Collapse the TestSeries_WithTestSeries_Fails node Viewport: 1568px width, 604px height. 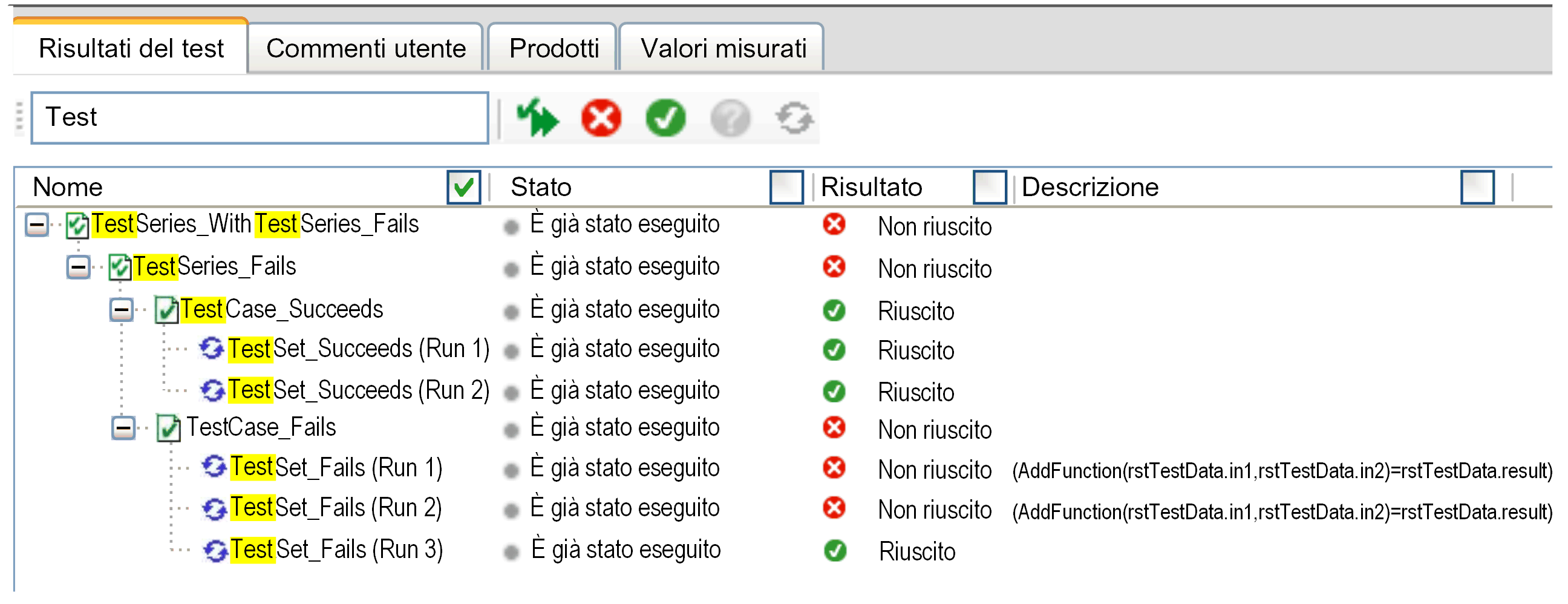tap(36, 225)
